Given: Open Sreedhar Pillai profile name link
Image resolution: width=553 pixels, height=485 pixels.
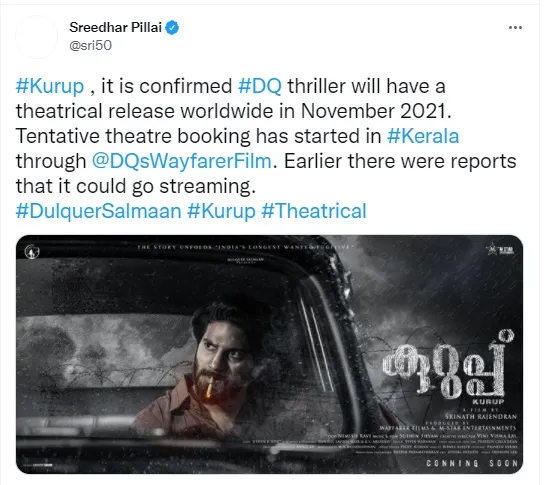Looking at the screenshot, I should 115,27.
